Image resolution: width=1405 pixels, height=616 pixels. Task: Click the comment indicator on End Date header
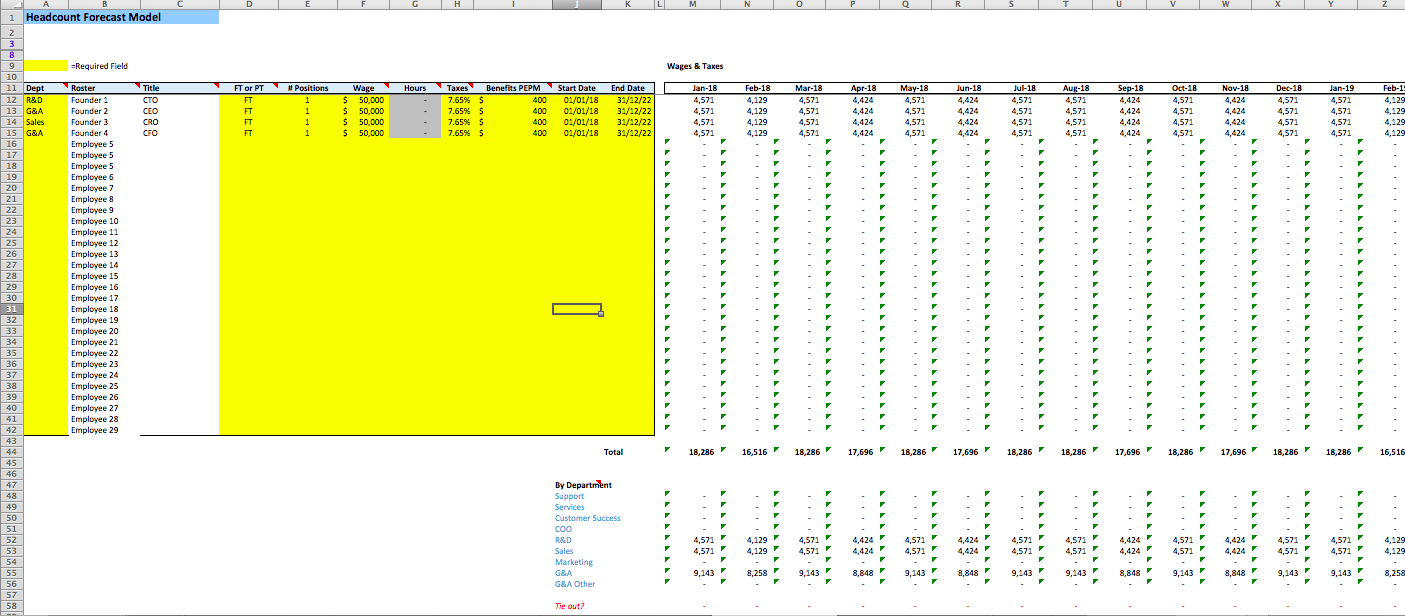(x=652, y=87)
